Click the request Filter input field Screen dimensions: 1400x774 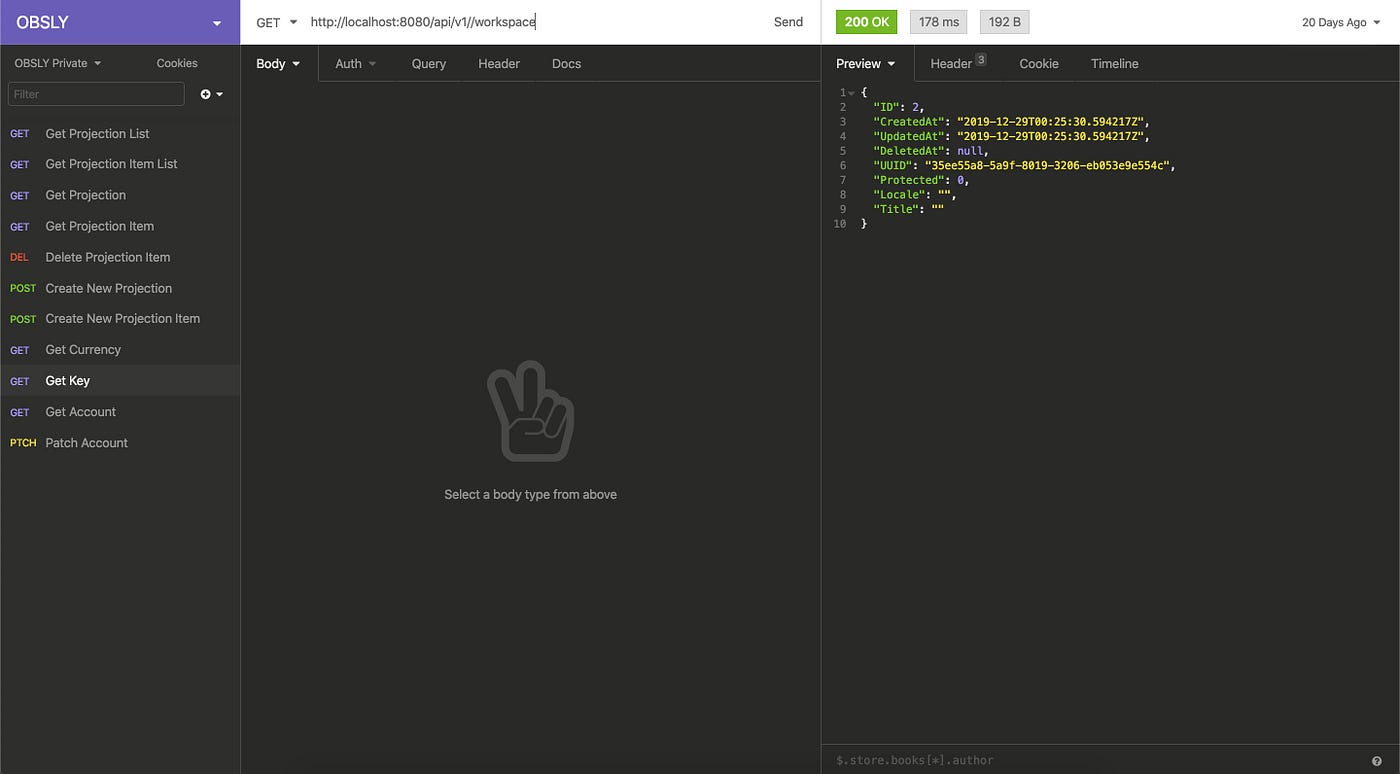[96, 94]
